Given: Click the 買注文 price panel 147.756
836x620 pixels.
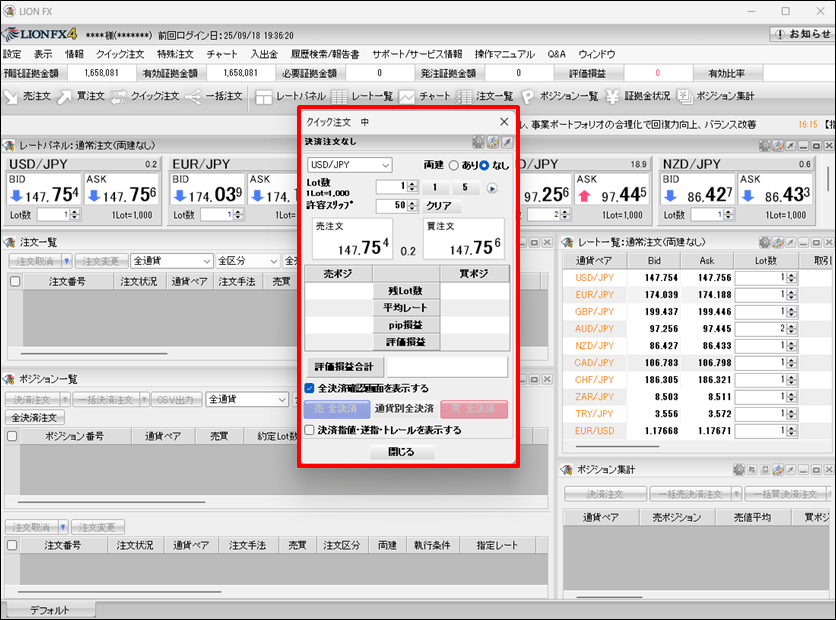Looking at the screenshot, I should click(x=464, y=240).
